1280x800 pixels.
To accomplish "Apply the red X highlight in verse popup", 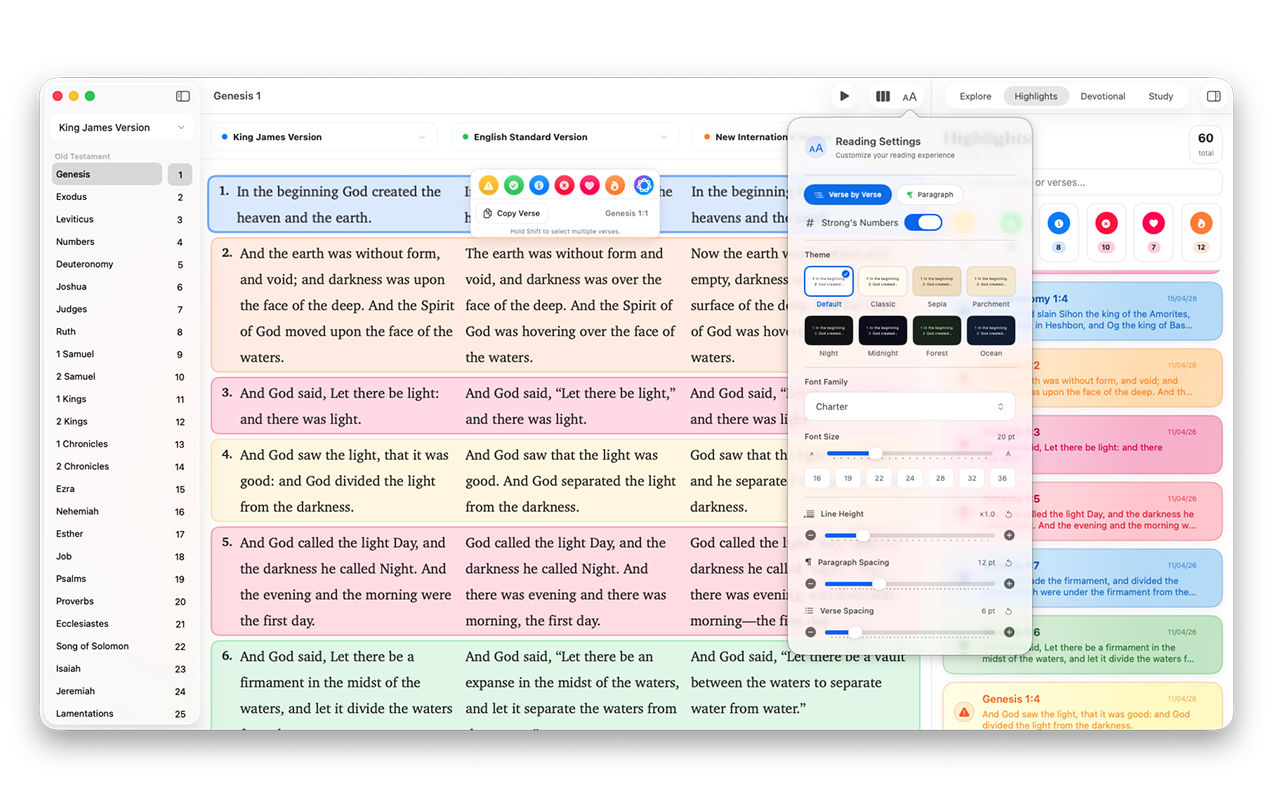I will [564, 185].
